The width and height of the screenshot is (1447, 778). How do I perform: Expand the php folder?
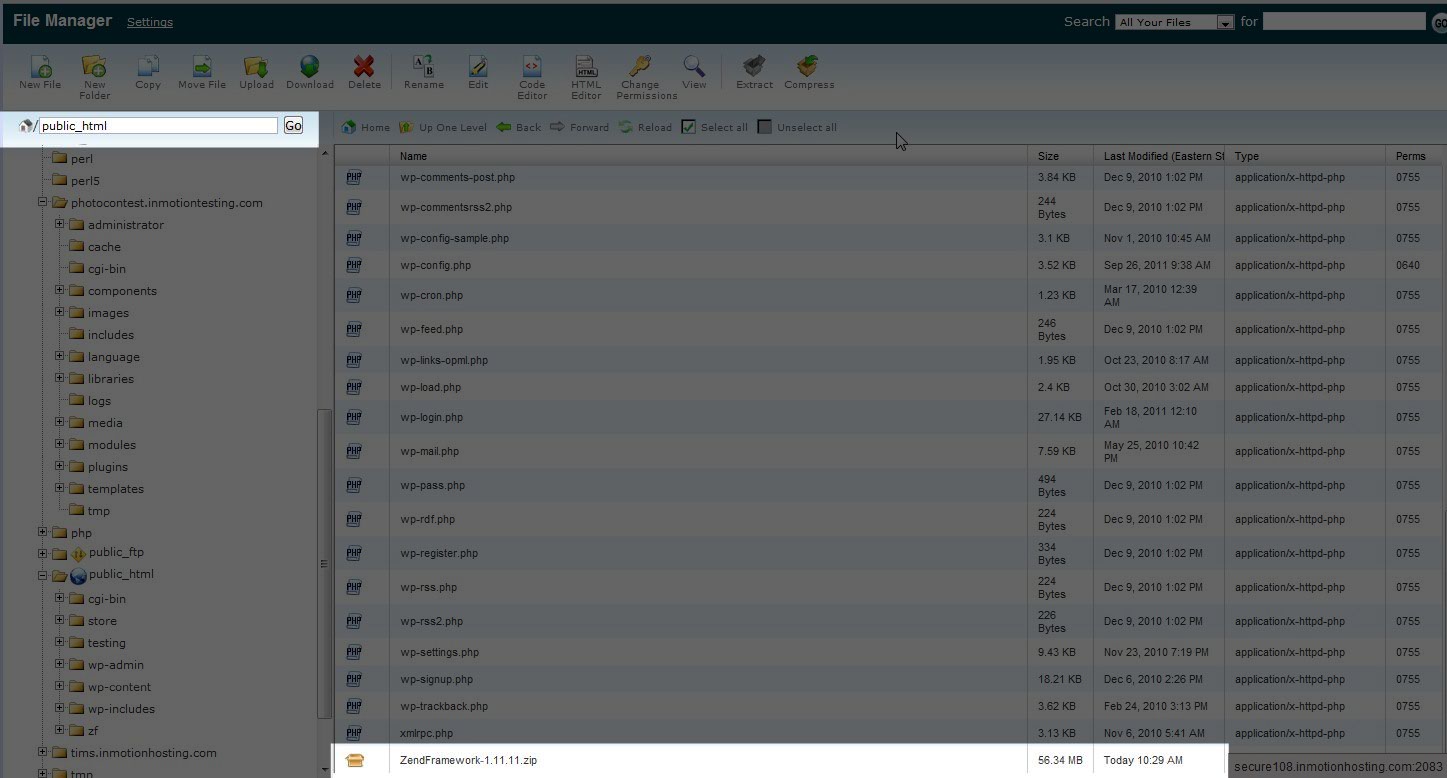pos(43,532)
